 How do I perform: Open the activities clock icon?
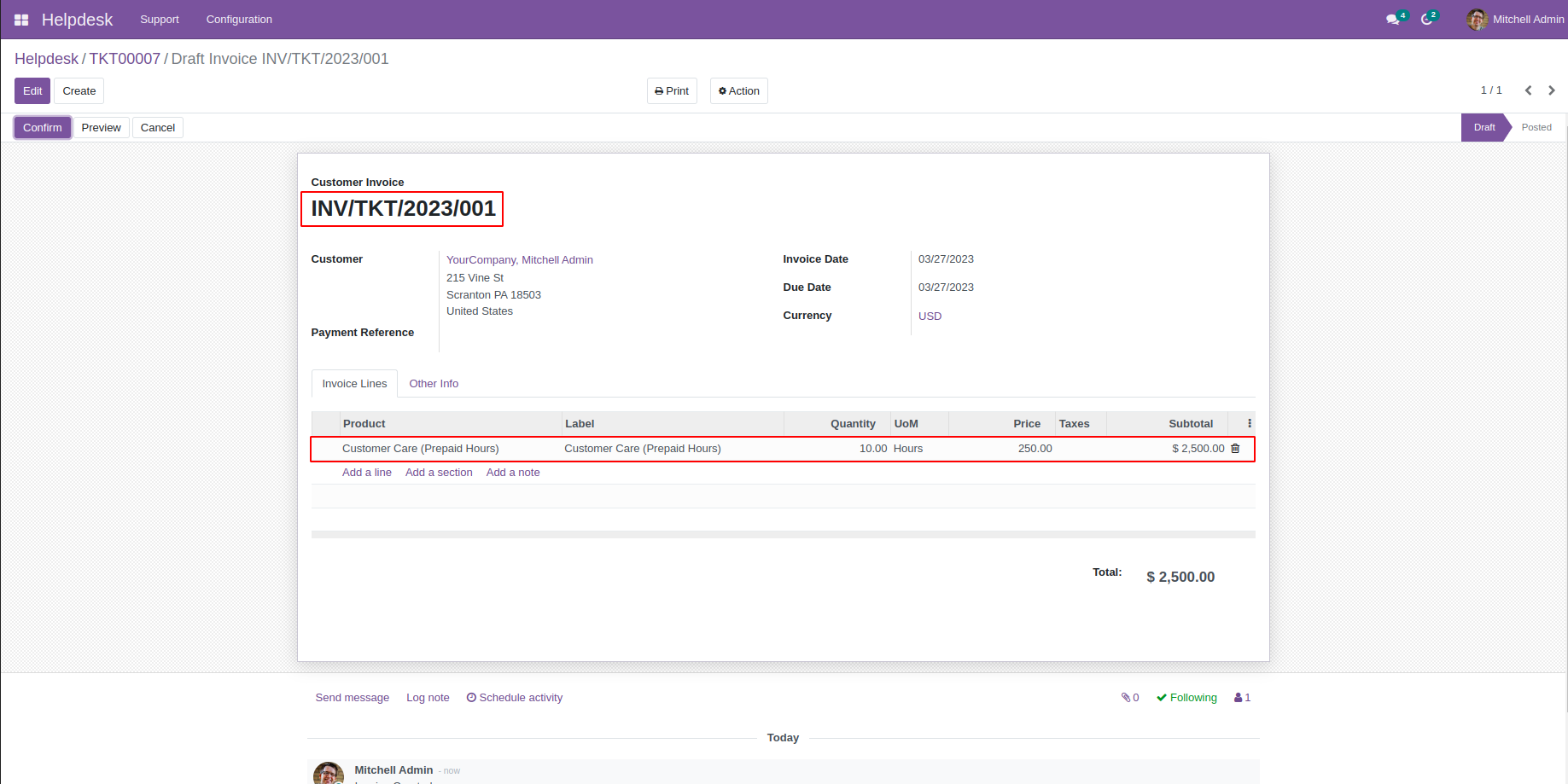pyautogui.click(x=1426, y=20)
